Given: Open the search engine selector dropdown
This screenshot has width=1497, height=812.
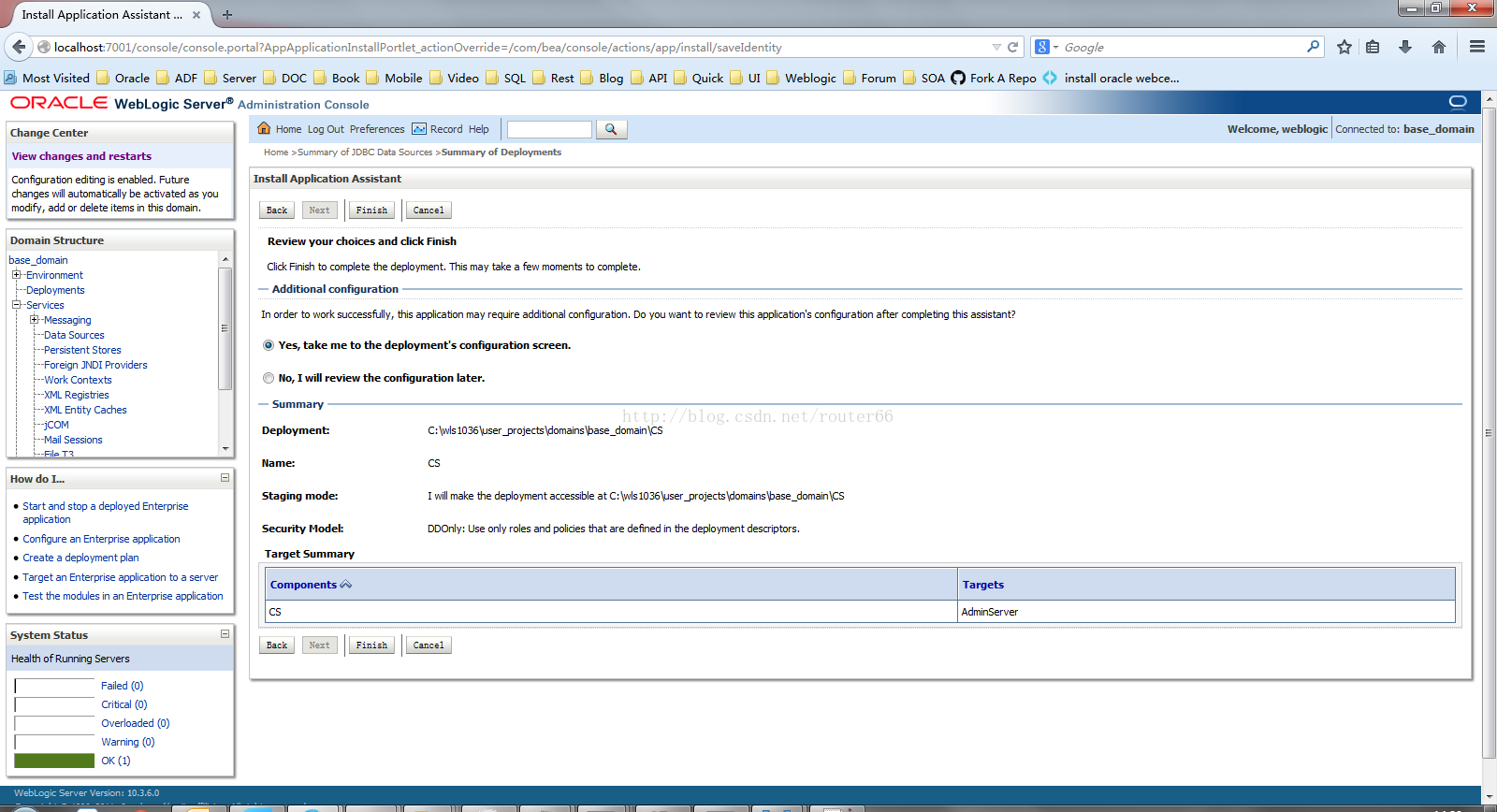Looking at the screenshot, I should click(x=1047, y=47).
